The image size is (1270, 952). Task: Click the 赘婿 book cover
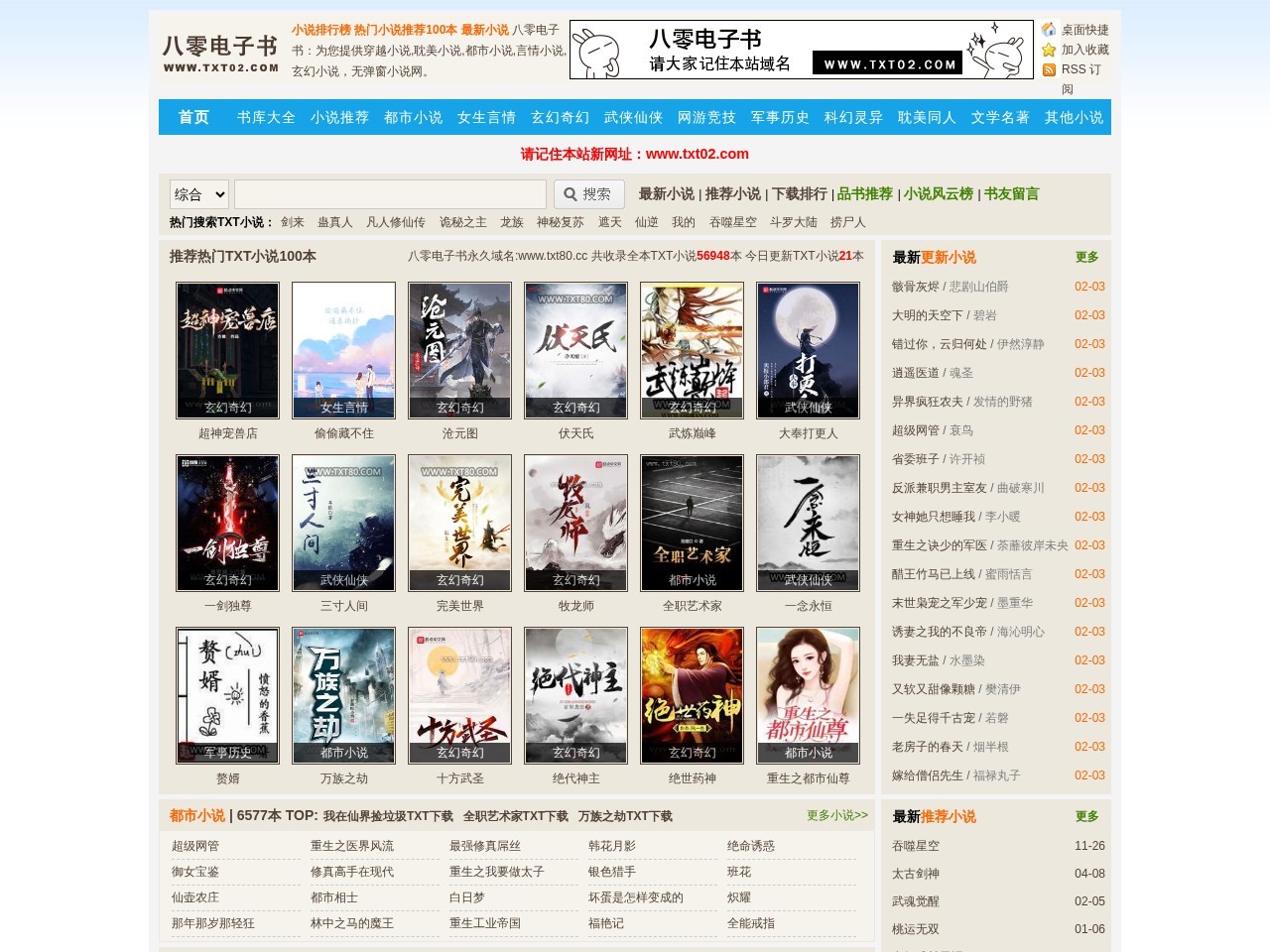[x=227, y=695]
